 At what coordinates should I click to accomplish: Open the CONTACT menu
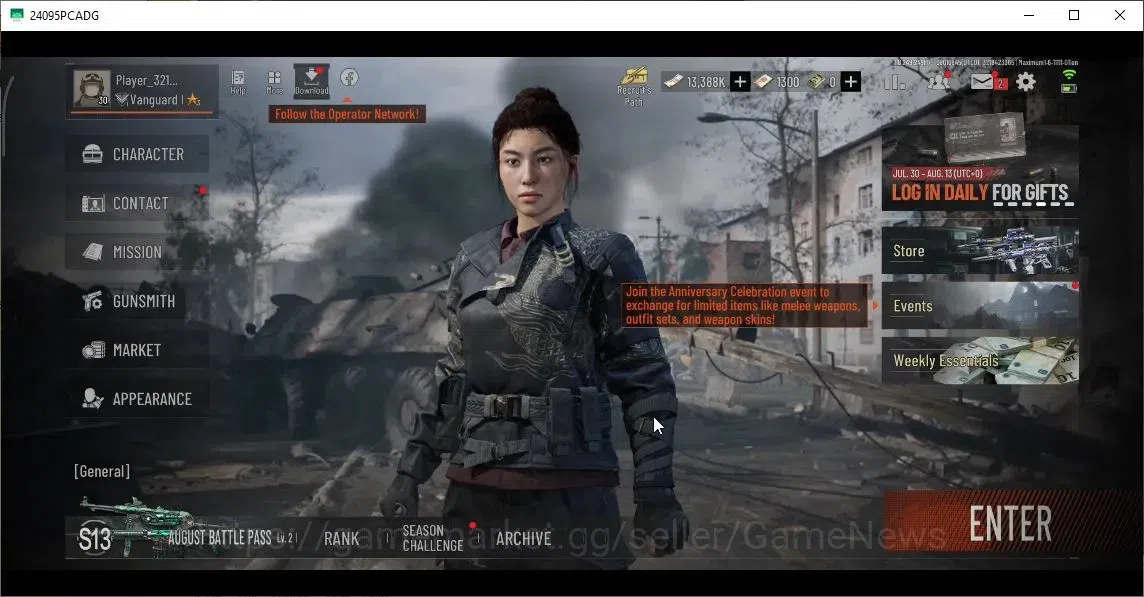pyautogui.click(x=137, y=203)
